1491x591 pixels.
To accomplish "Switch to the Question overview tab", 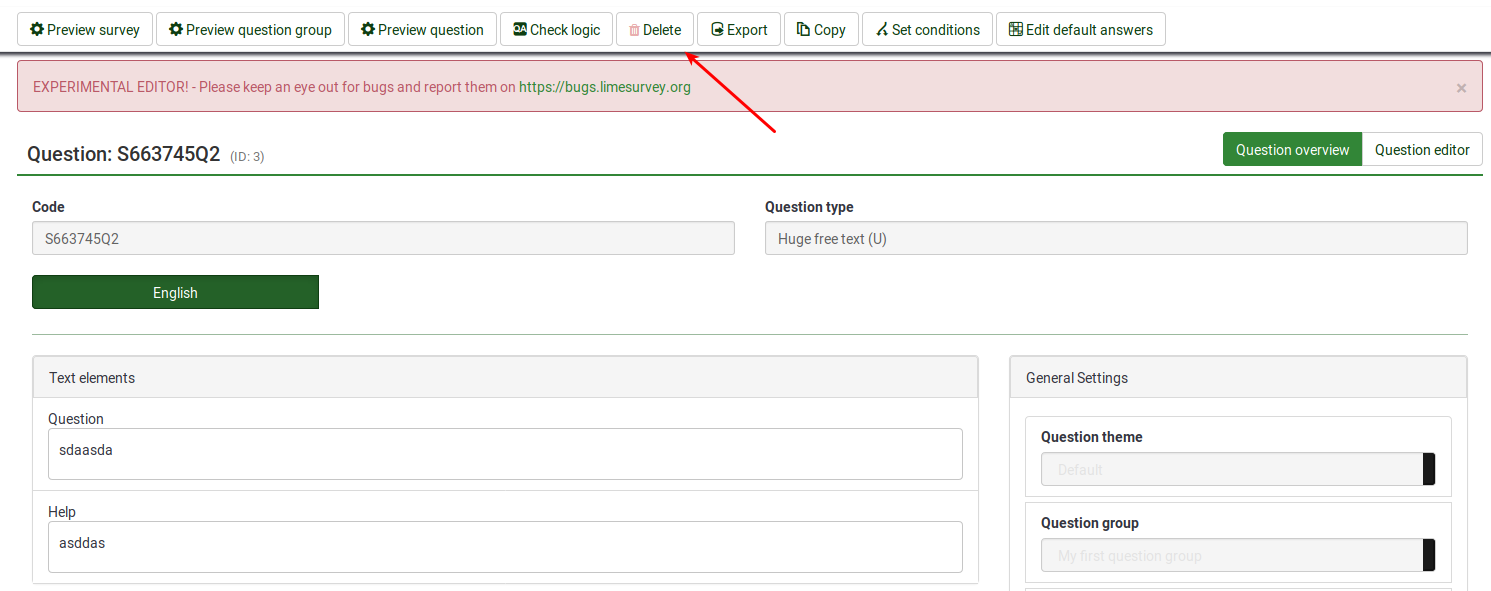I will point(1292,150).
